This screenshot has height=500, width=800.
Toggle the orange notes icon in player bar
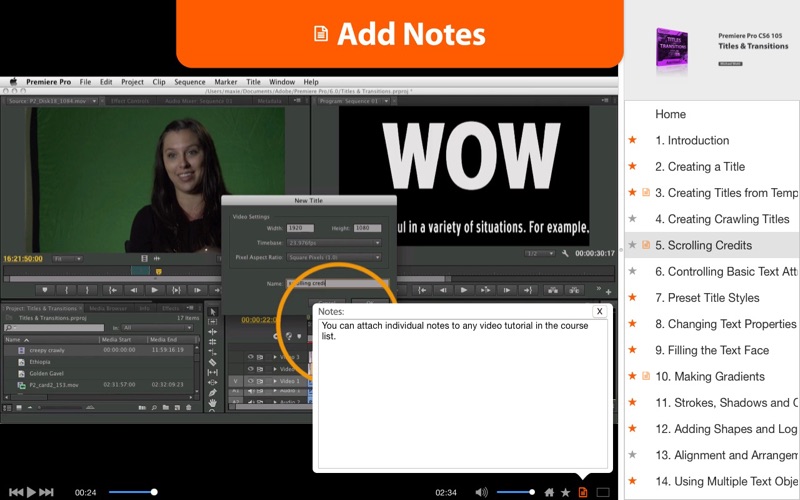[x=583, y=492]
